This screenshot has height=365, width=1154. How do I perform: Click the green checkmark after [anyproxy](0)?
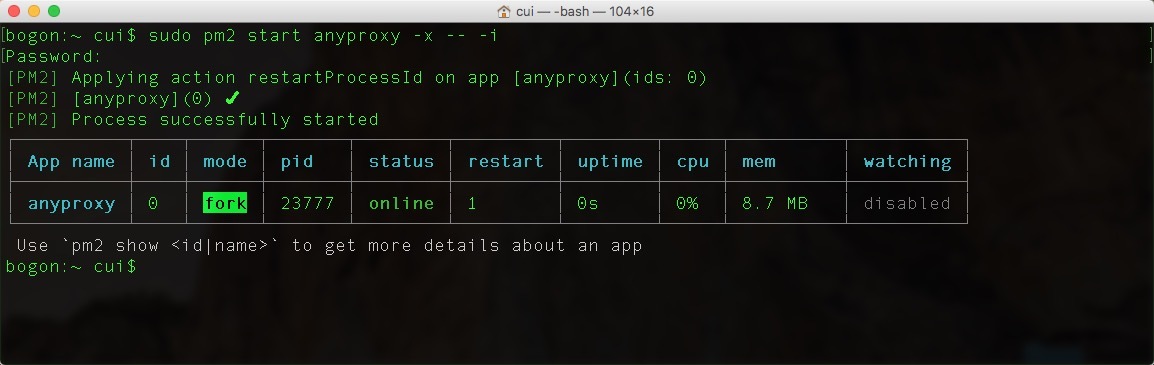tap(233, 98)
